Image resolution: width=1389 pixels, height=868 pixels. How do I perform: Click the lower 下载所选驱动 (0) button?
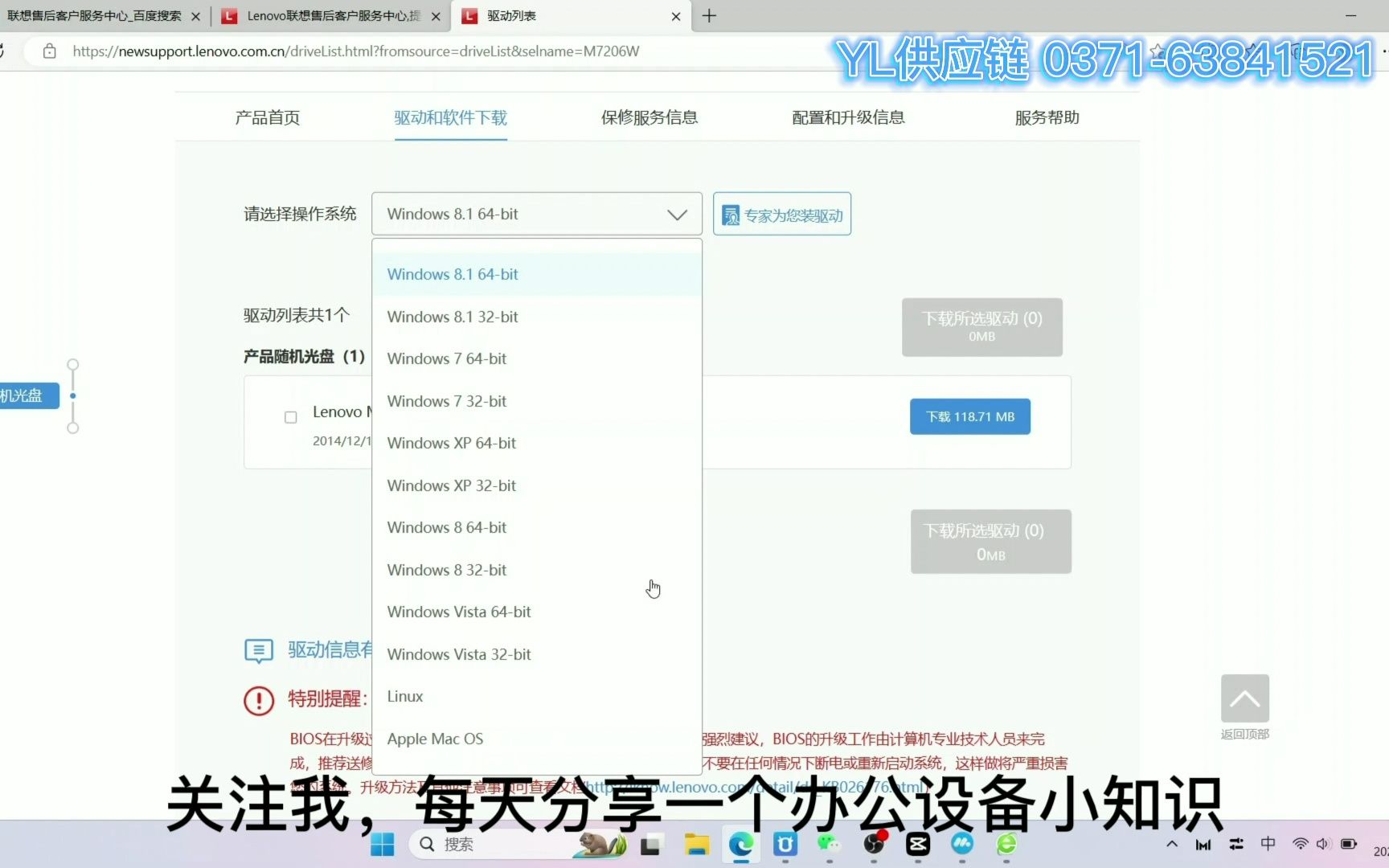(x=991, y=542)
